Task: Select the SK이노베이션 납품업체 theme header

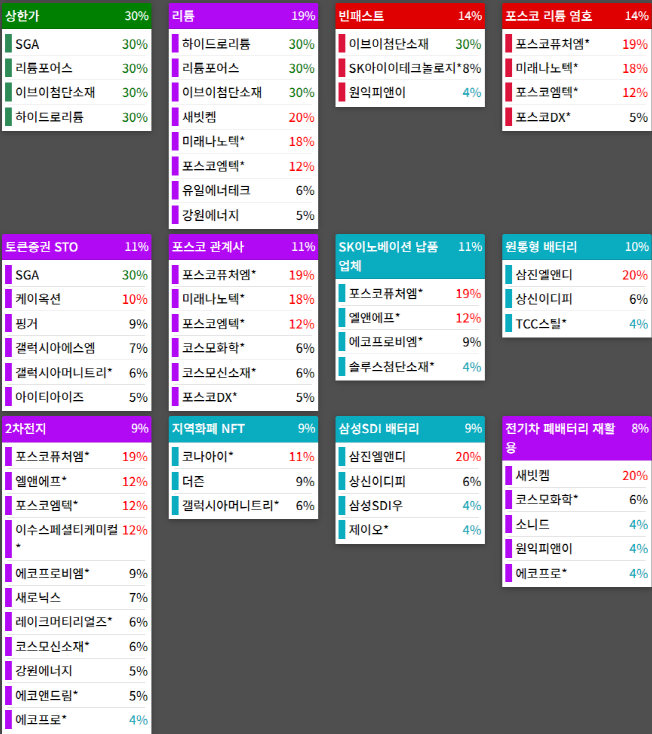Action: 410,256
